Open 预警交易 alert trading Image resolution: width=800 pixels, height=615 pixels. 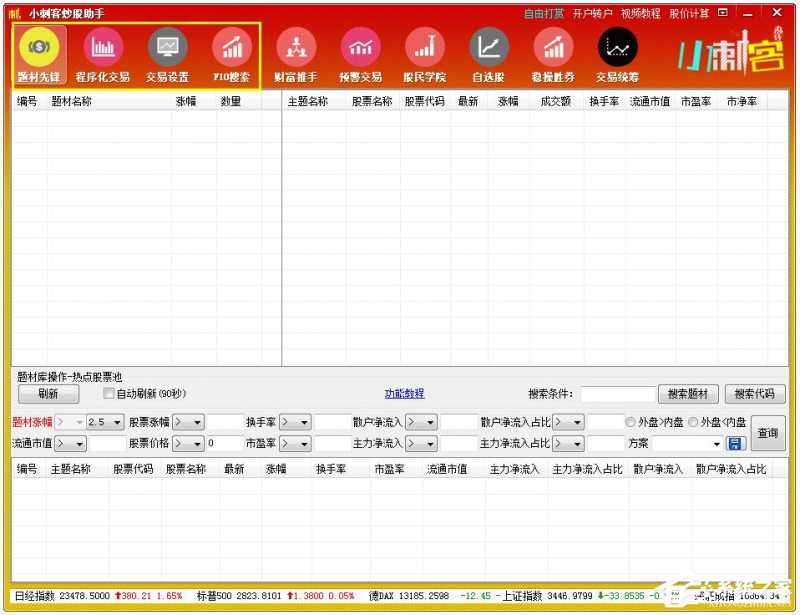(361, 50)
